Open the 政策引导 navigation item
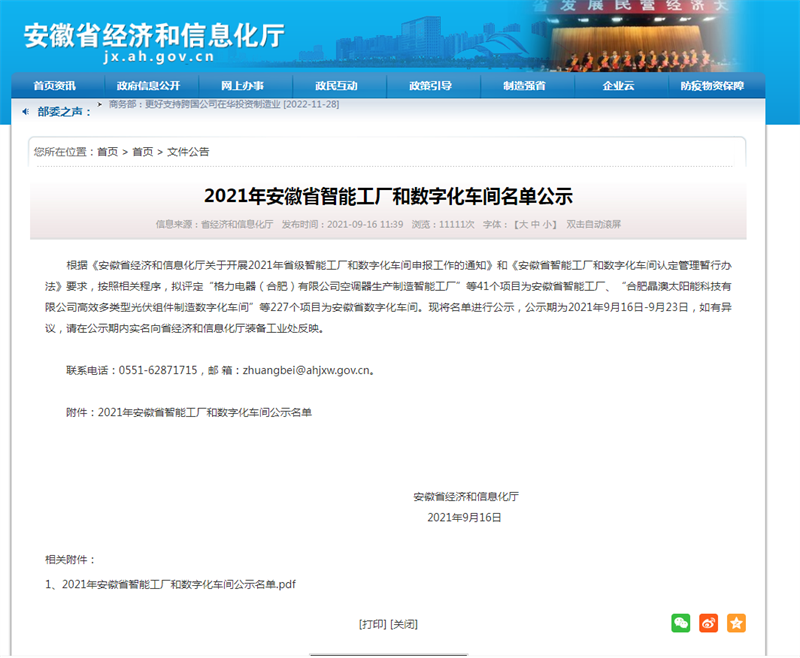This screenshot has width=800, height=658. [430, 86]
